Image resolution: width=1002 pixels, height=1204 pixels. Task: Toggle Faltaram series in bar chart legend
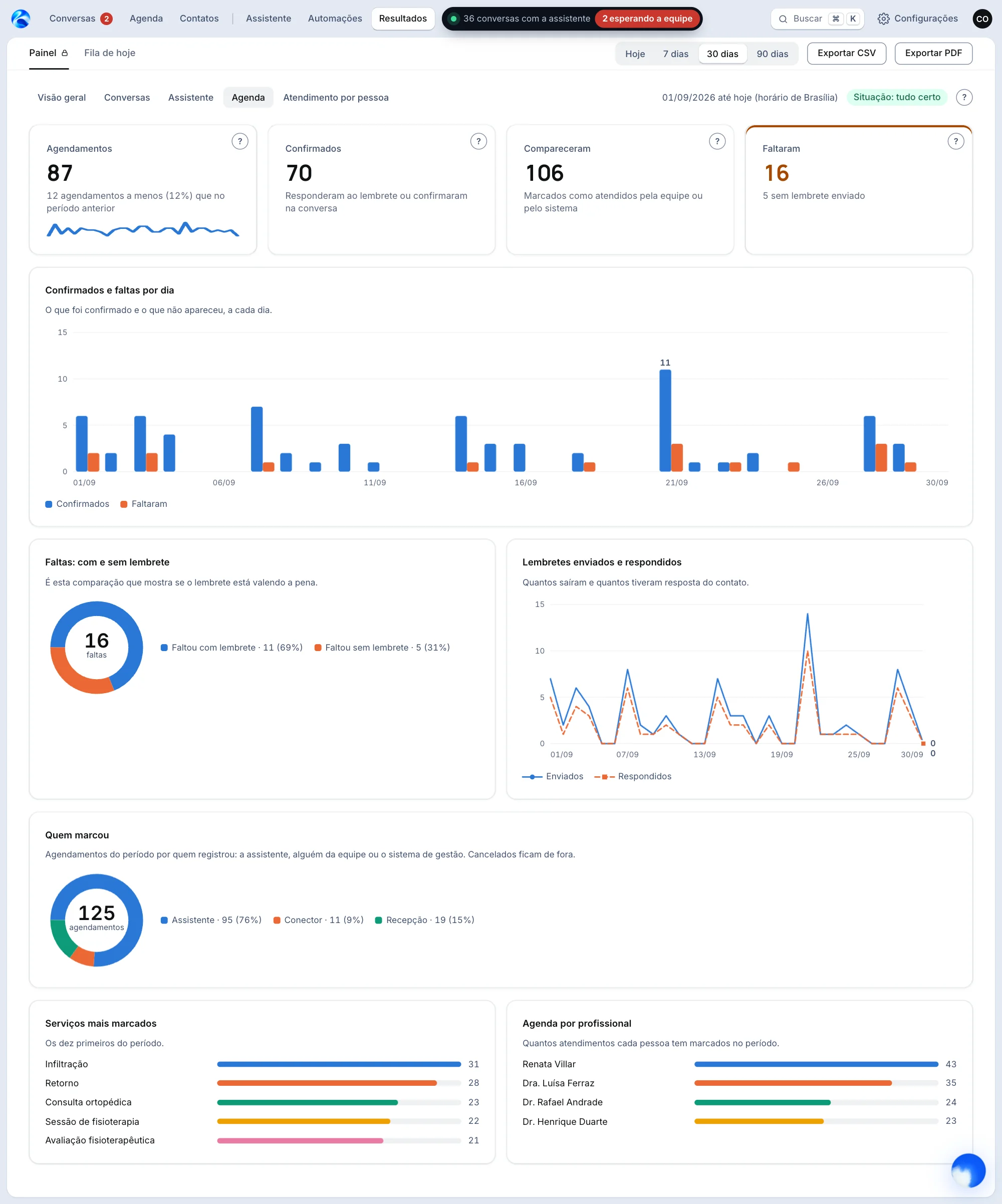click(x=144, y=504)
